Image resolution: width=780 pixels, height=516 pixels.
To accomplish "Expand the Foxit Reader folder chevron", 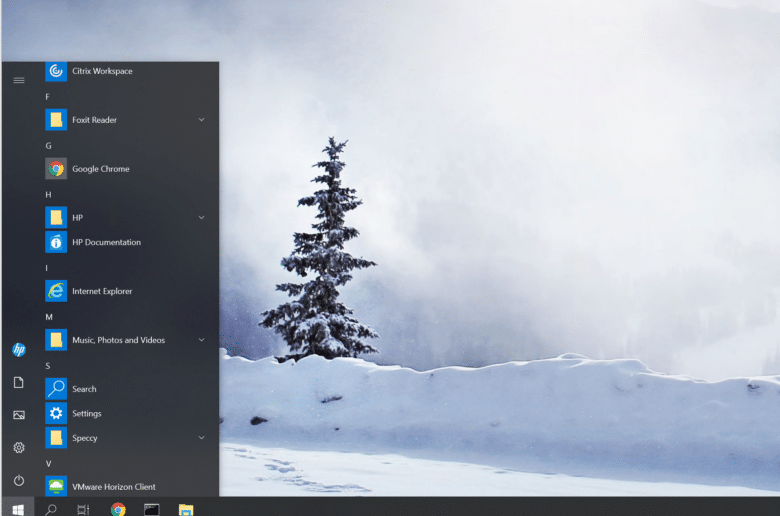I will pos(201,119).
